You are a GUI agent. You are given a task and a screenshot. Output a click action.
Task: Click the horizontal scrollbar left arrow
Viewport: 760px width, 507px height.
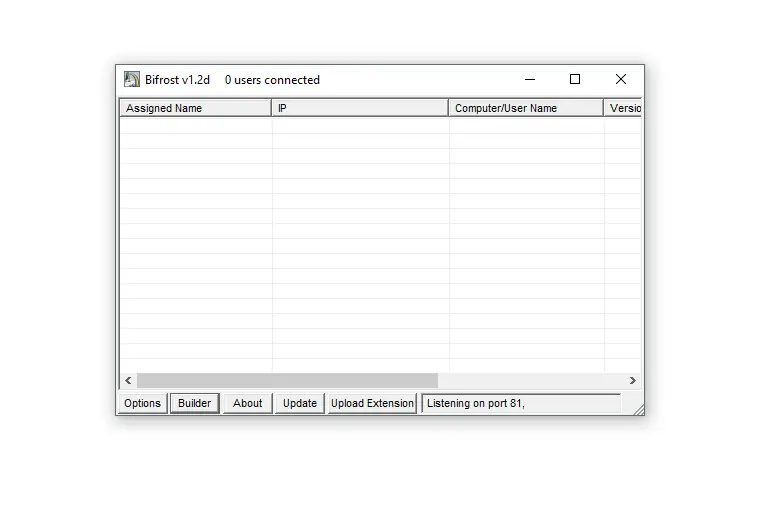pyautogui.click(x=128, y=380)
